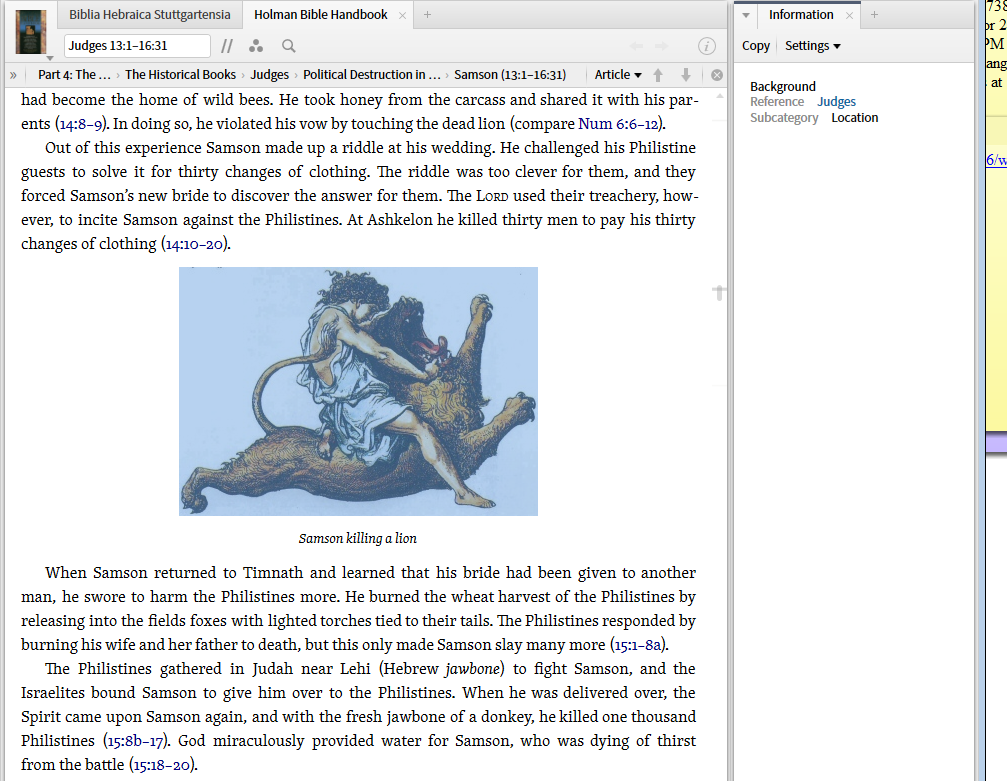Follow the 14:10–20 verse link
Viewport: 1007px width, 781px height.
click(195, 244)
